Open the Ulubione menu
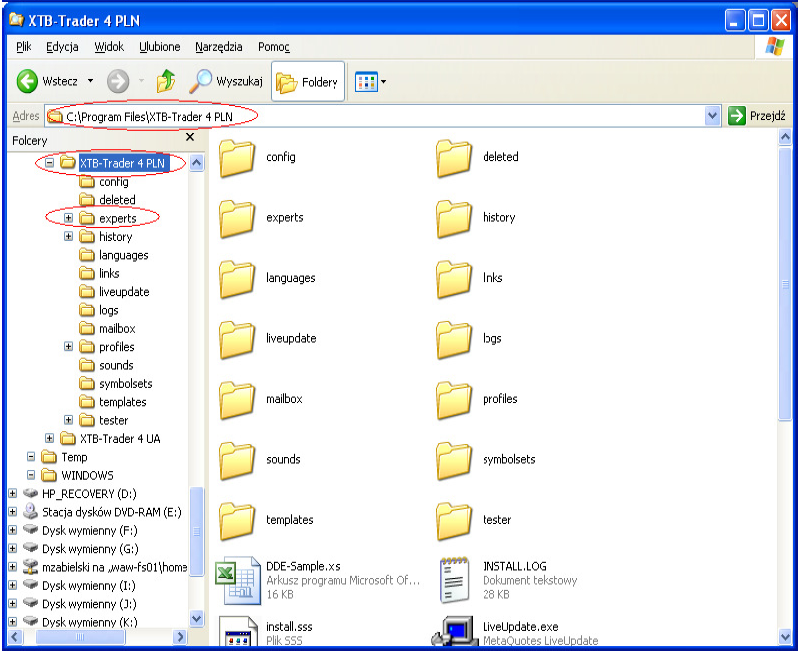The height and width of the screenshot is (652, 800). 160,47
